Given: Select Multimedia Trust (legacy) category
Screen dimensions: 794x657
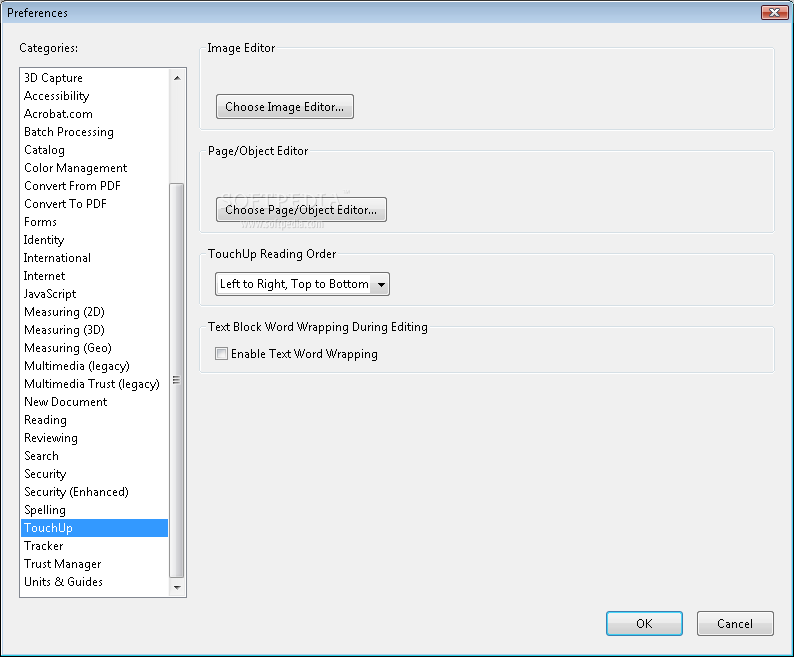Looking at the screenshot, I should pos(94,384).
